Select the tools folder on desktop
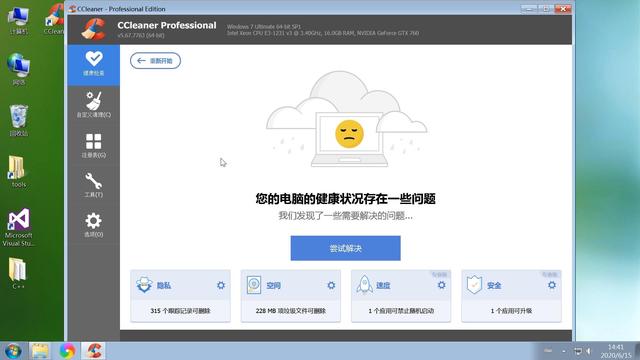Screen dimensions: 640x360 18,171
